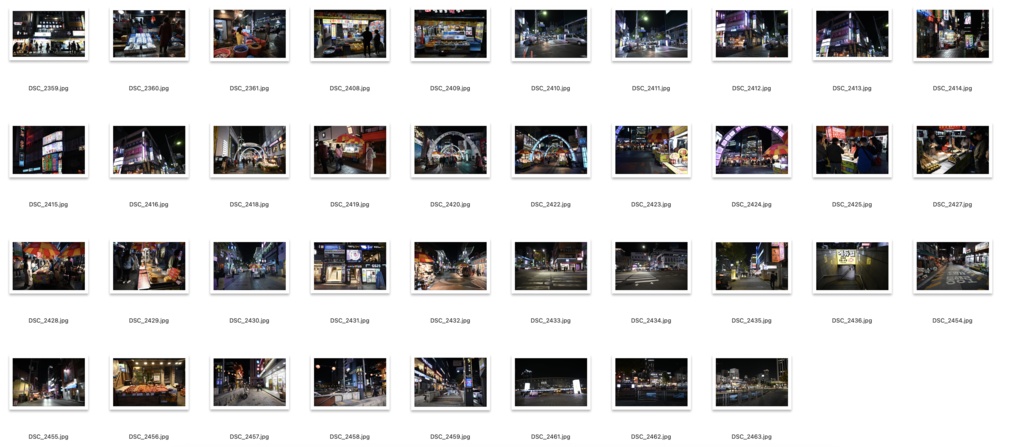Click the DSC_2458.jpg filename text
Screen dimensions: 1024x447
pyautogui.click(x=350, y=437)
